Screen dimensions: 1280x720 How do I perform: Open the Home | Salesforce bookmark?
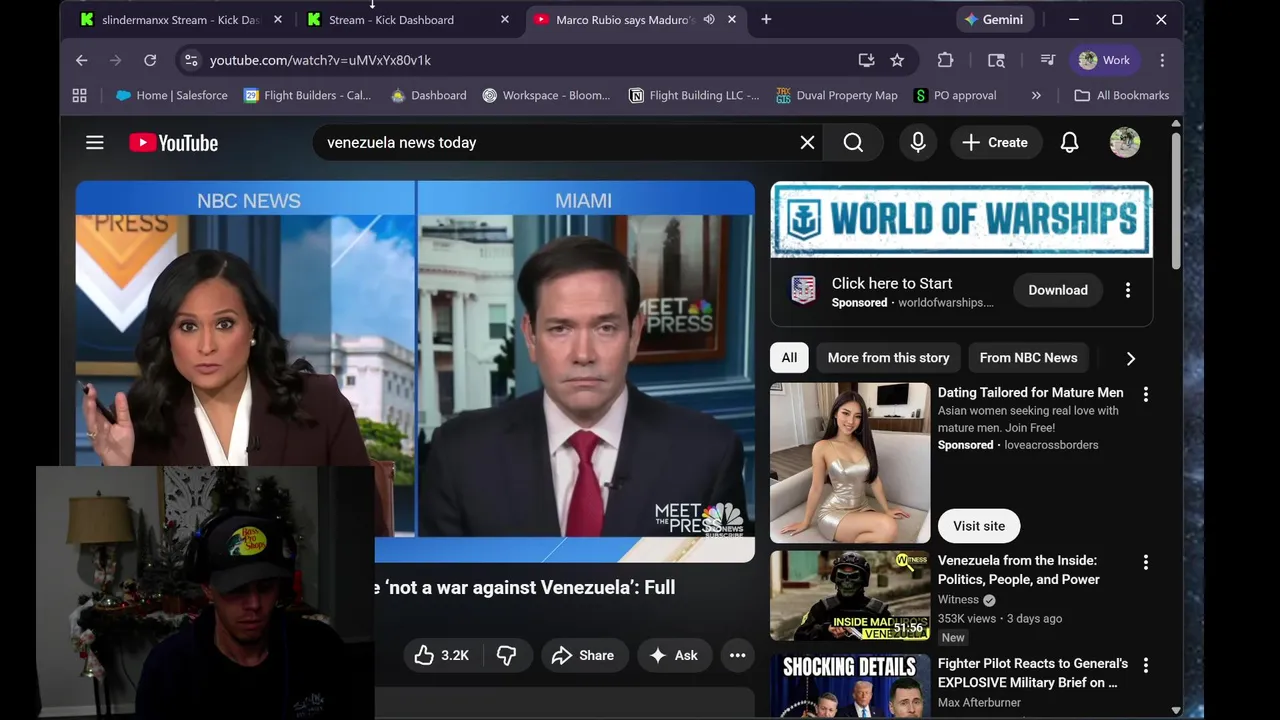(x=172, y=95)
